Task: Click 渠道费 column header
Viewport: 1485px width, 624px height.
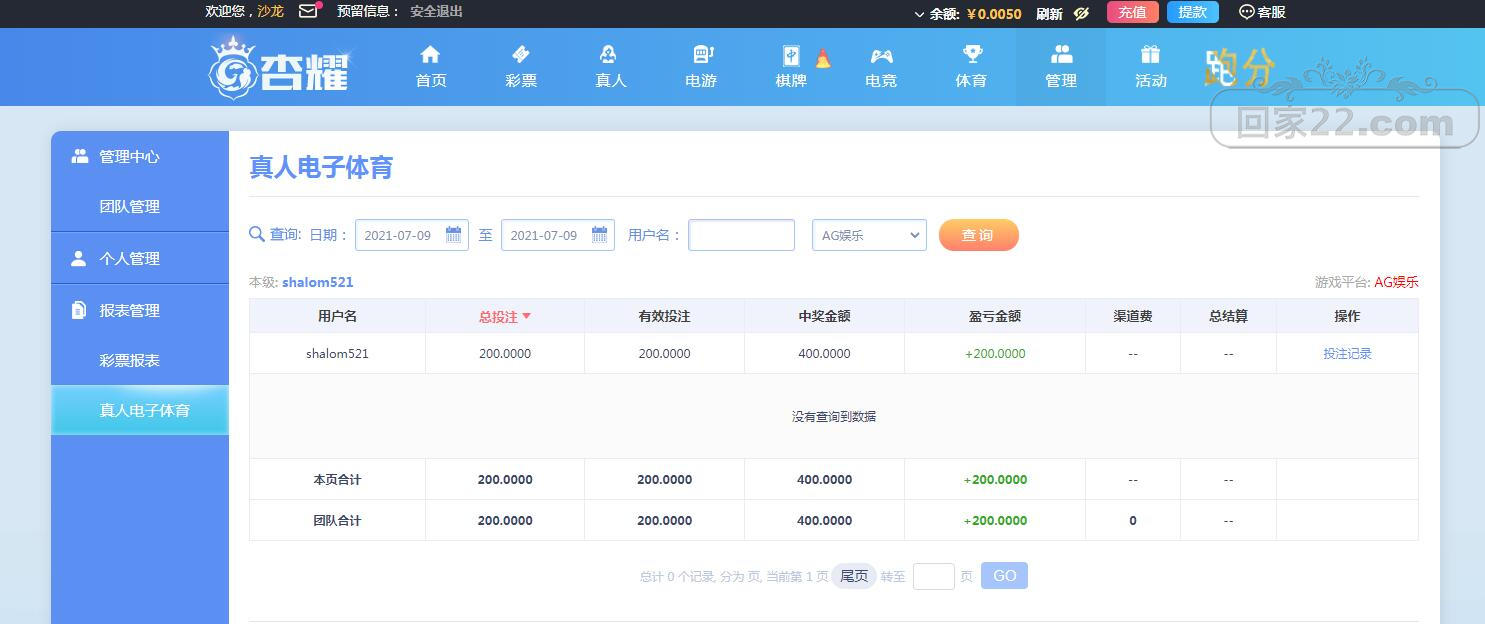Action: pyautogui.click(x=1133, y=316)
